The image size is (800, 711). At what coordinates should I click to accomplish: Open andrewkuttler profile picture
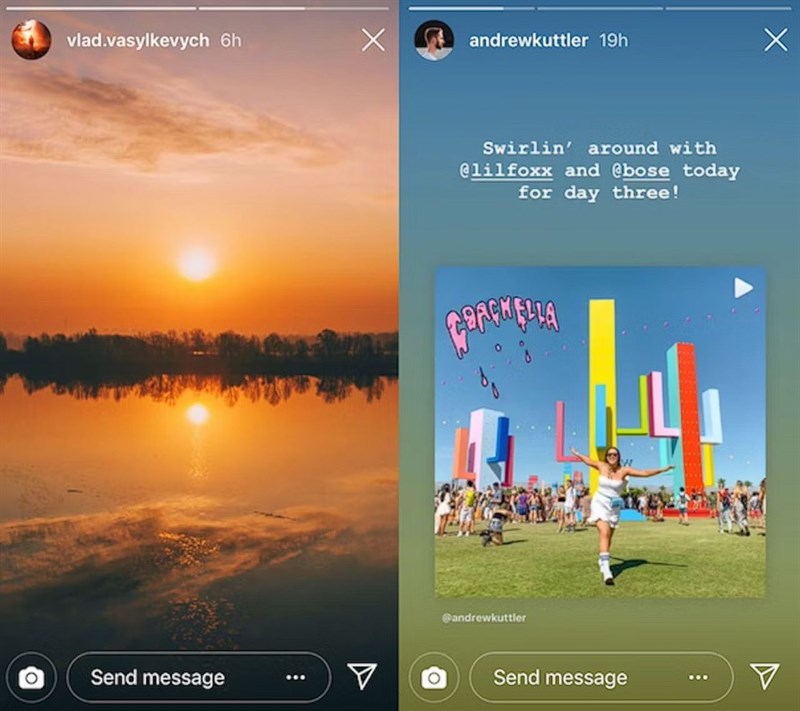coord(434,40)
